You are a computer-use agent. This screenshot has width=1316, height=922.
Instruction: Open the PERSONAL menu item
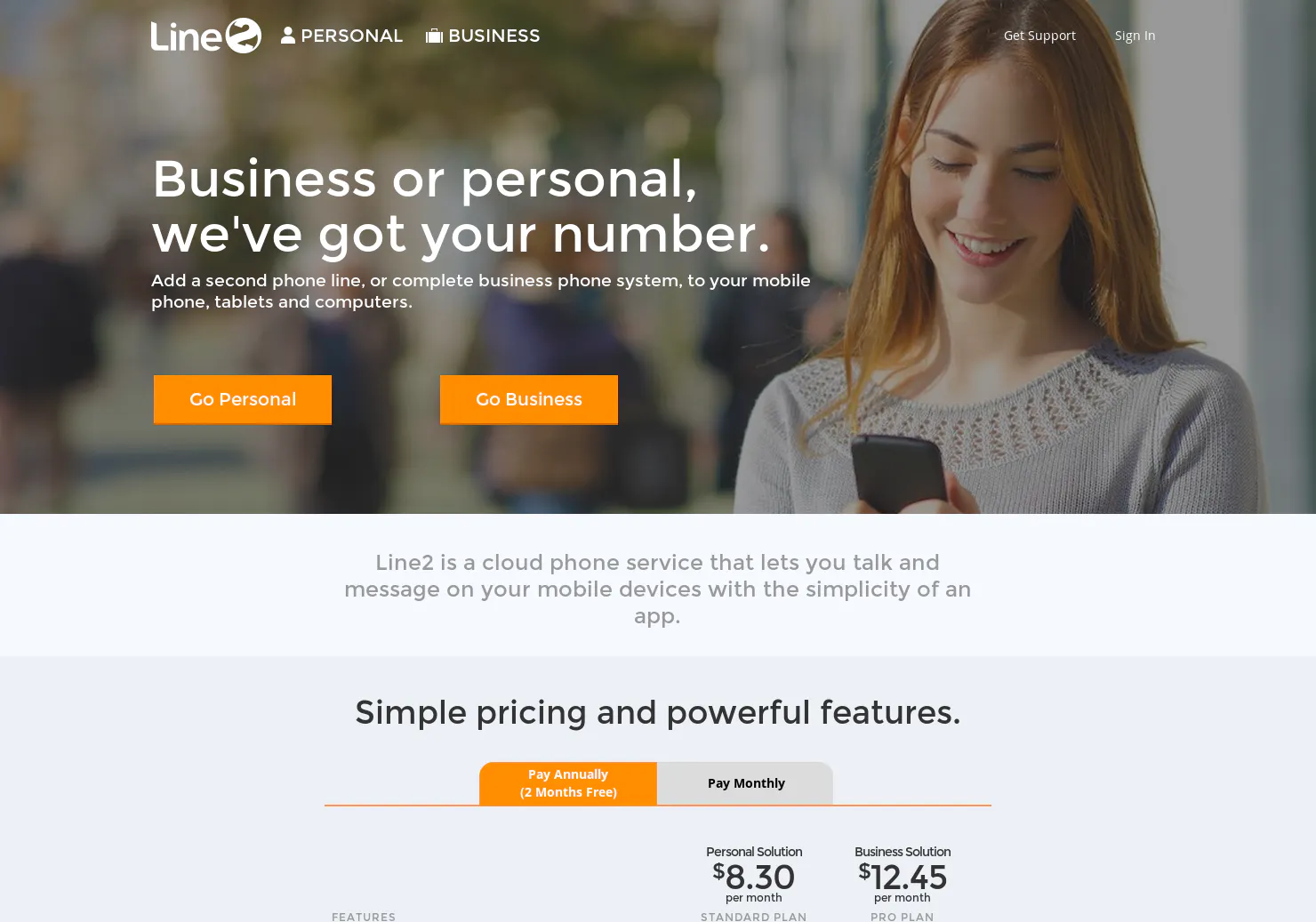point(342,36)
